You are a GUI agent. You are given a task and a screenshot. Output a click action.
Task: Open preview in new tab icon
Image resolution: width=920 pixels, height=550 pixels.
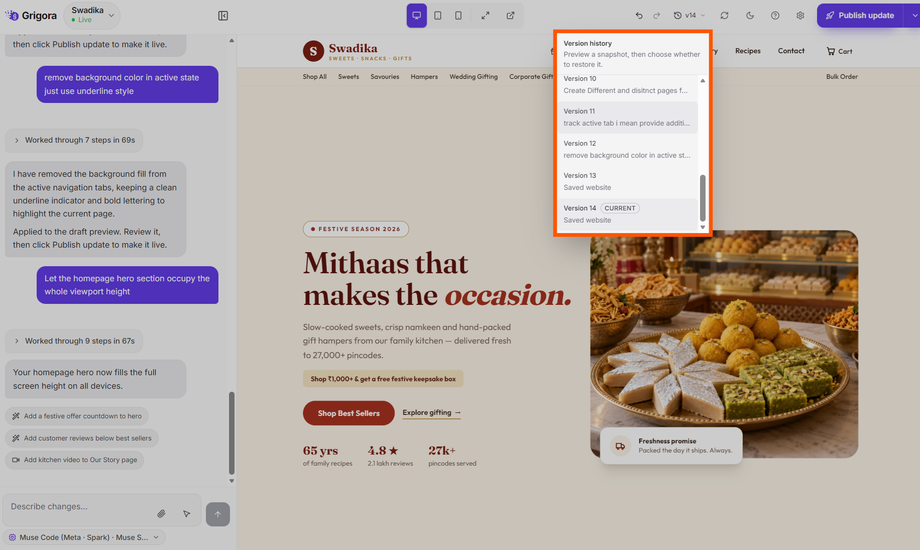click(510, 16)
